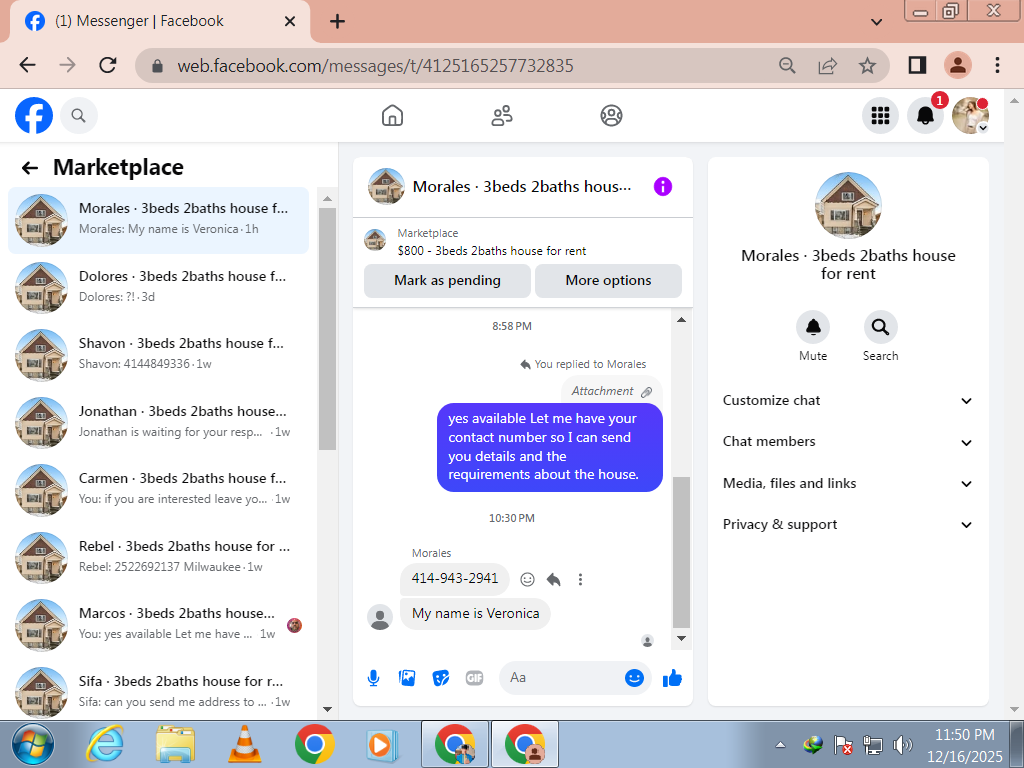Share this page via address bar icon
Viewport: 1024px width, 768px height.
tap(827, 65)
